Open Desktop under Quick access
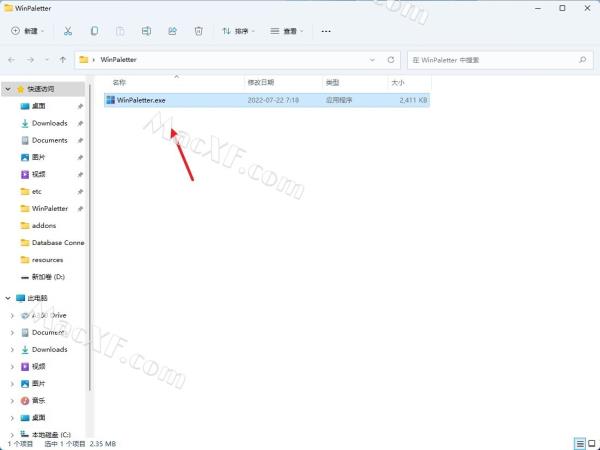The height and width of the screenshot is (450, 600). pyautogui.click(x=38, y=106)
